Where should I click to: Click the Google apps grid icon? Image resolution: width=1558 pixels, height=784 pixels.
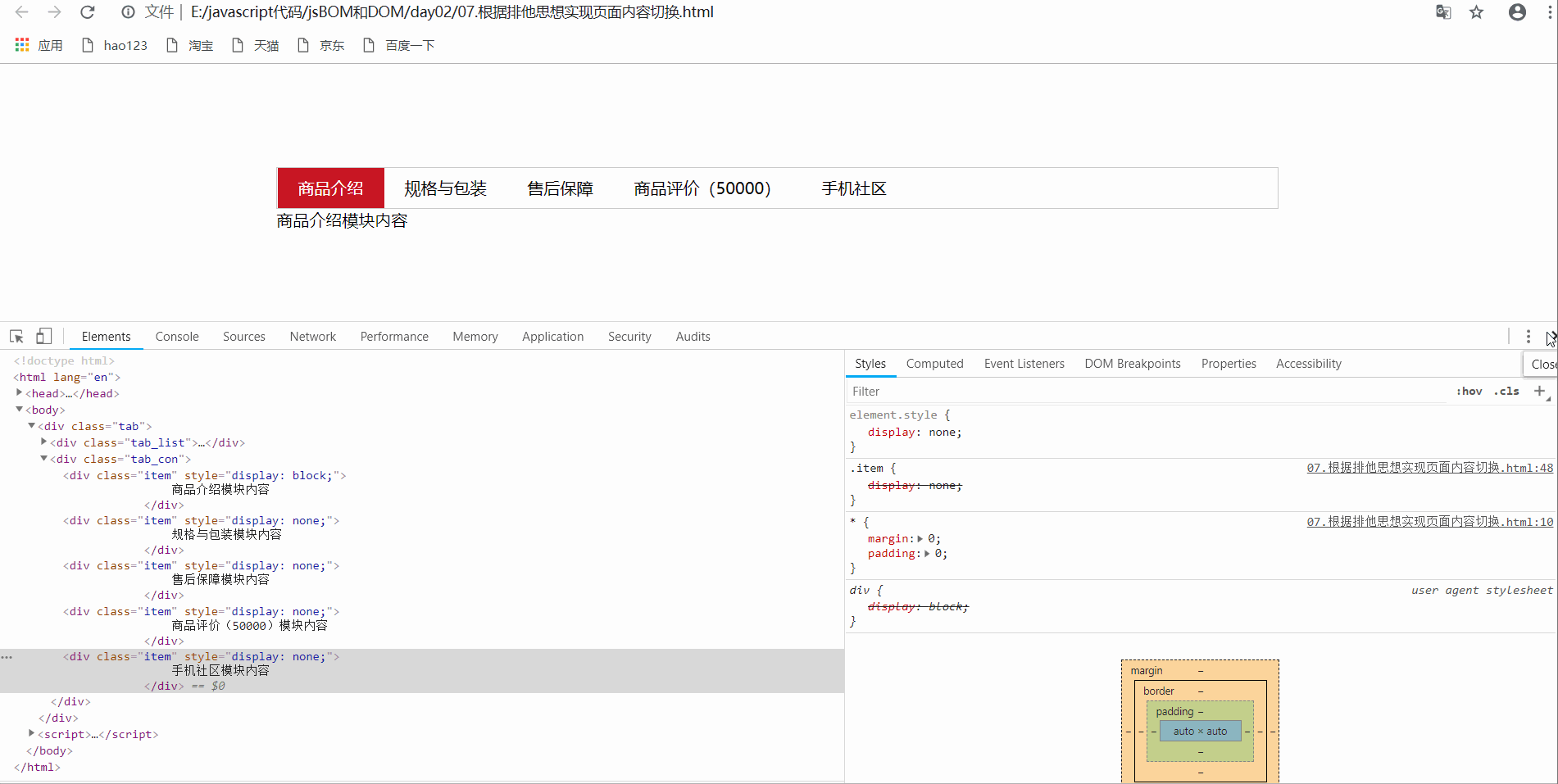click(x=21, y=44)
